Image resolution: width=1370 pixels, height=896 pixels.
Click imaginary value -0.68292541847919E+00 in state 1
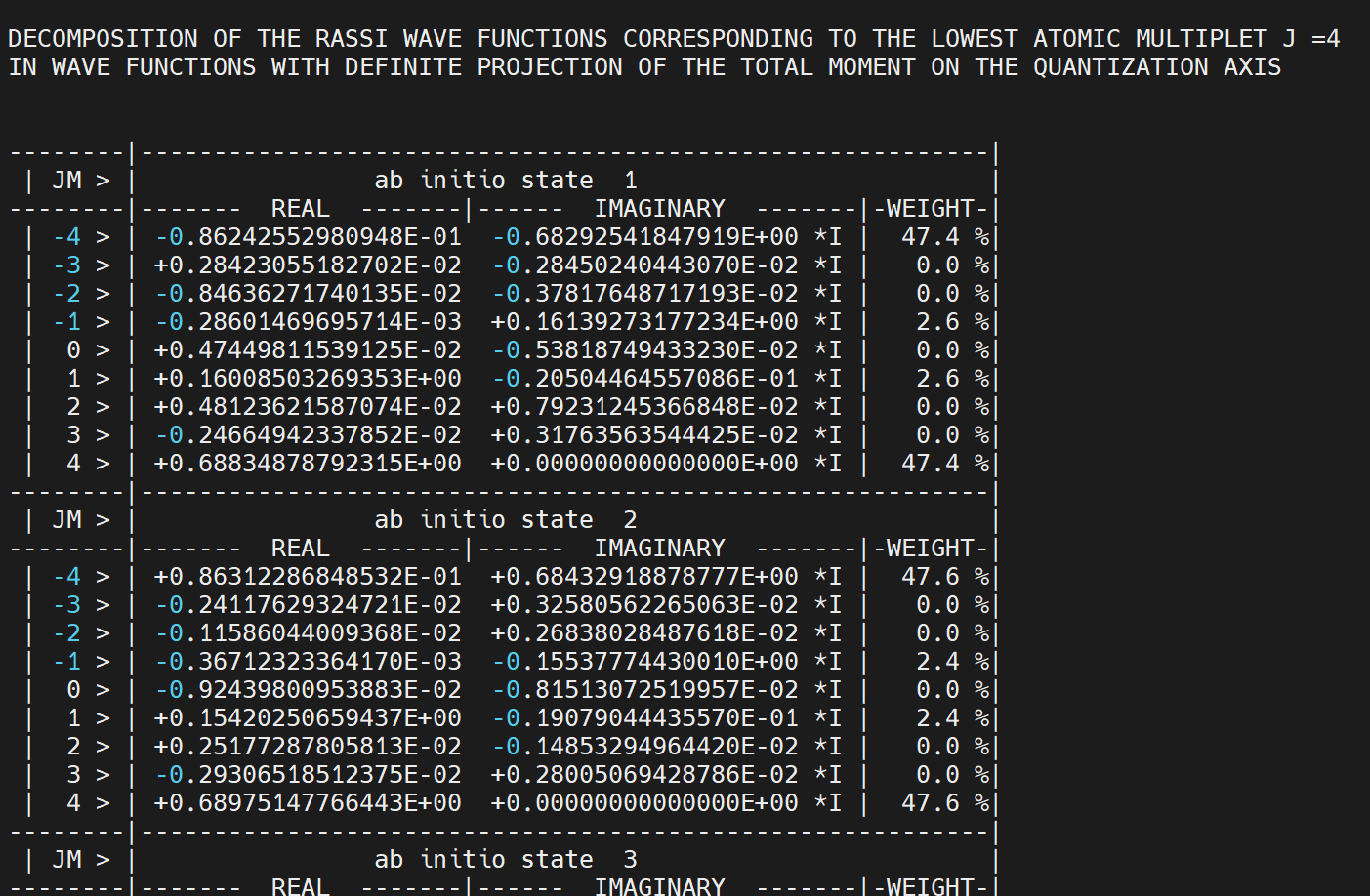(x=644, y=237)
